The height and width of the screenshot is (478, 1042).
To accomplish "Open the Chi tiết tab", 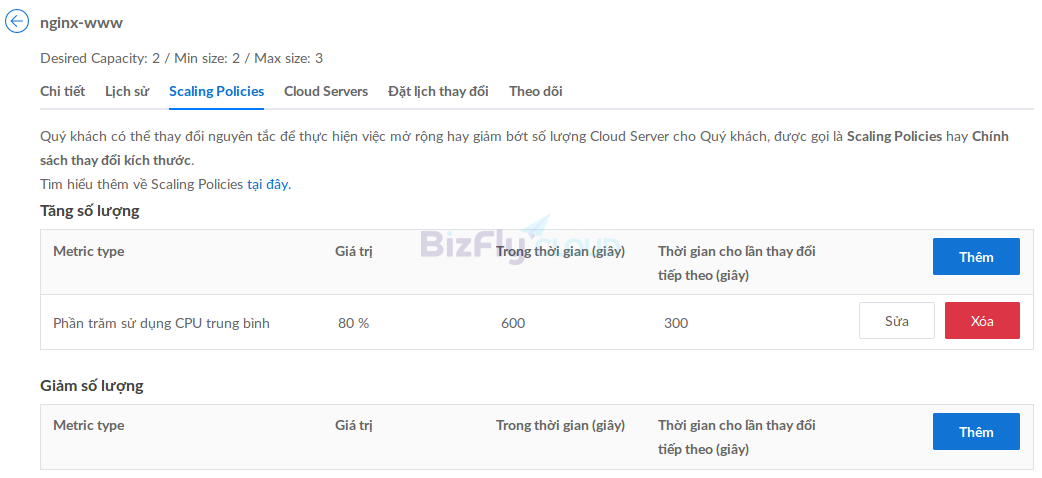I will [x=62, y=92].
